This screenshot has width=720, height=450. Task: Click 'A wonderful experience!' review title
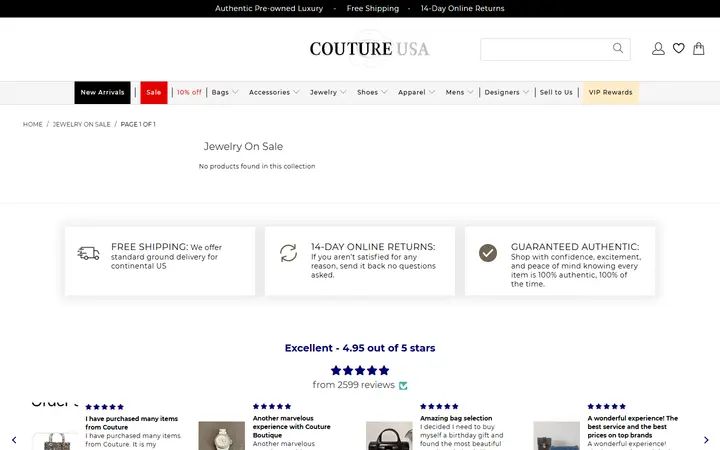pyautogui.click(x=633, y=427)
